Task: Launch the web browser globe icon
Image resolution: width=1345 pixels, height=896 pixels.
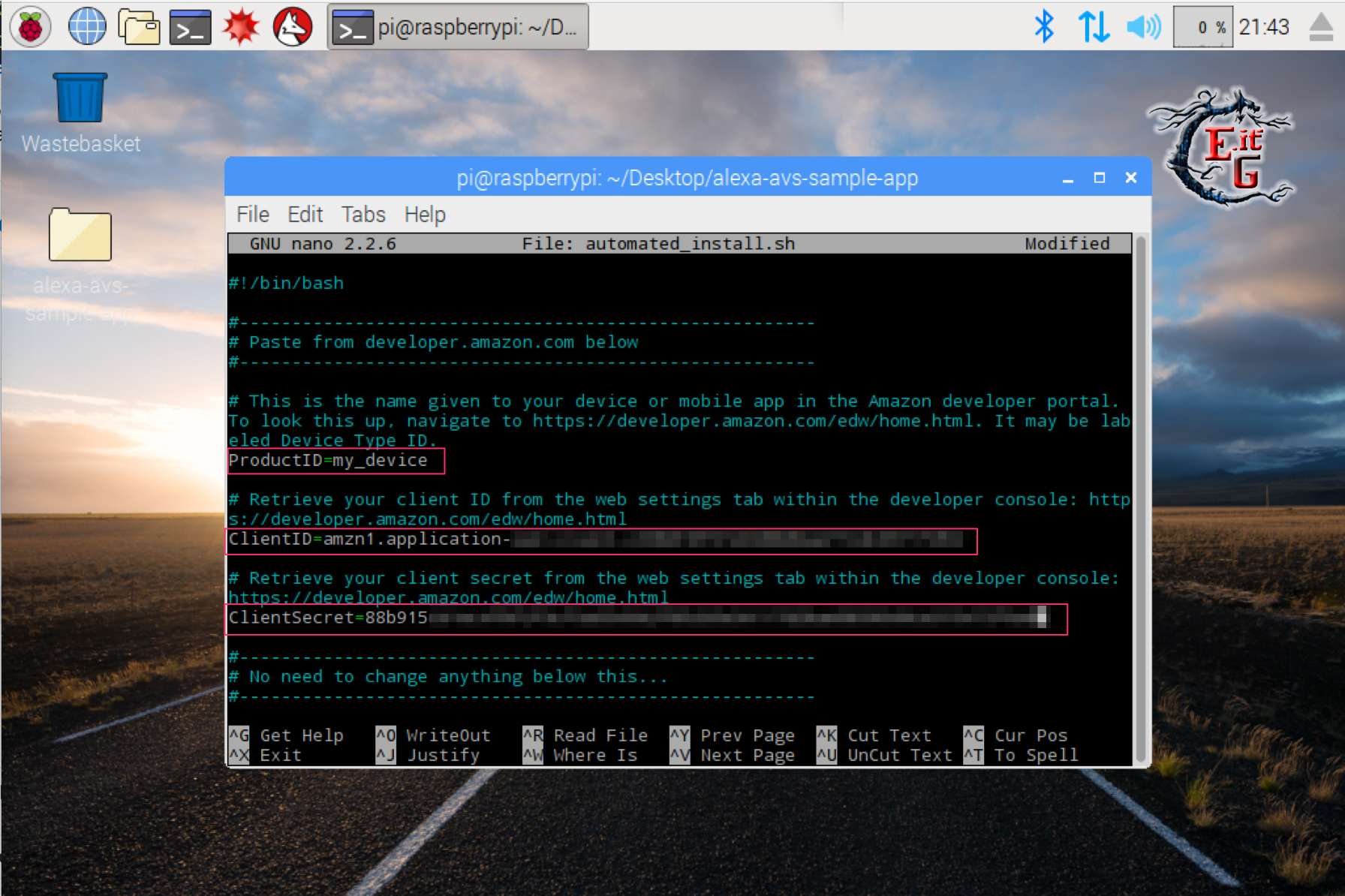Action: [87, 27]
